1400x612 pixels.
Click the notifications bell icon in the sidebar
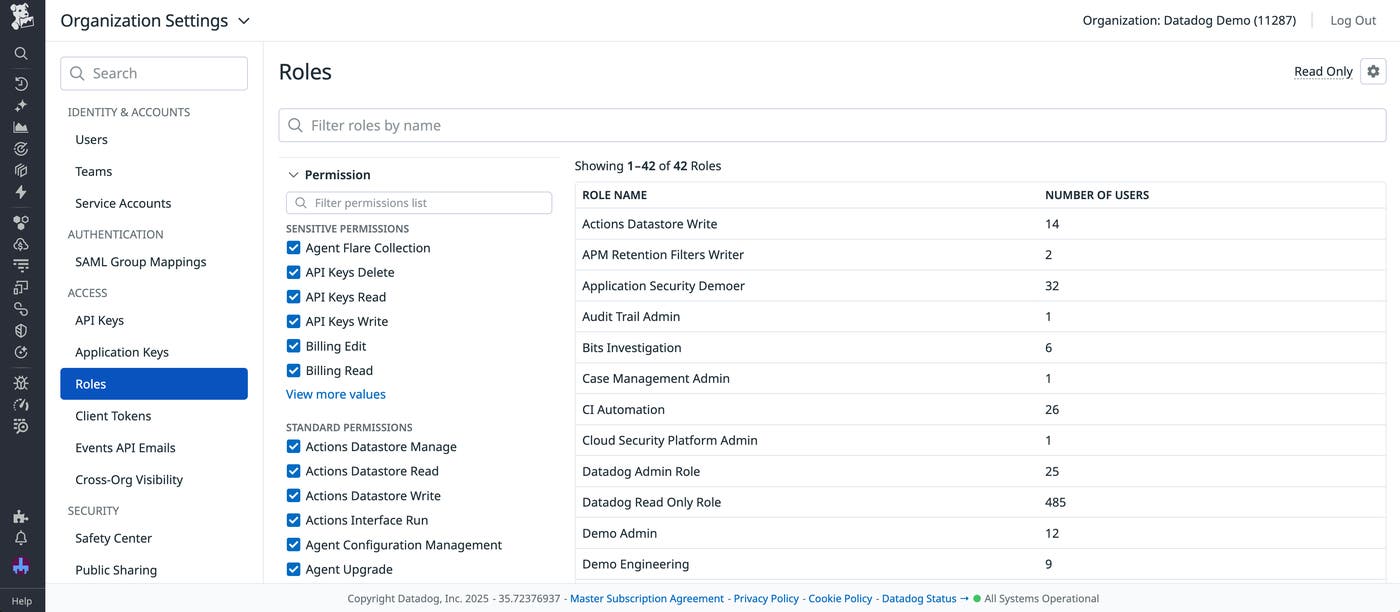tap(21, 538)
